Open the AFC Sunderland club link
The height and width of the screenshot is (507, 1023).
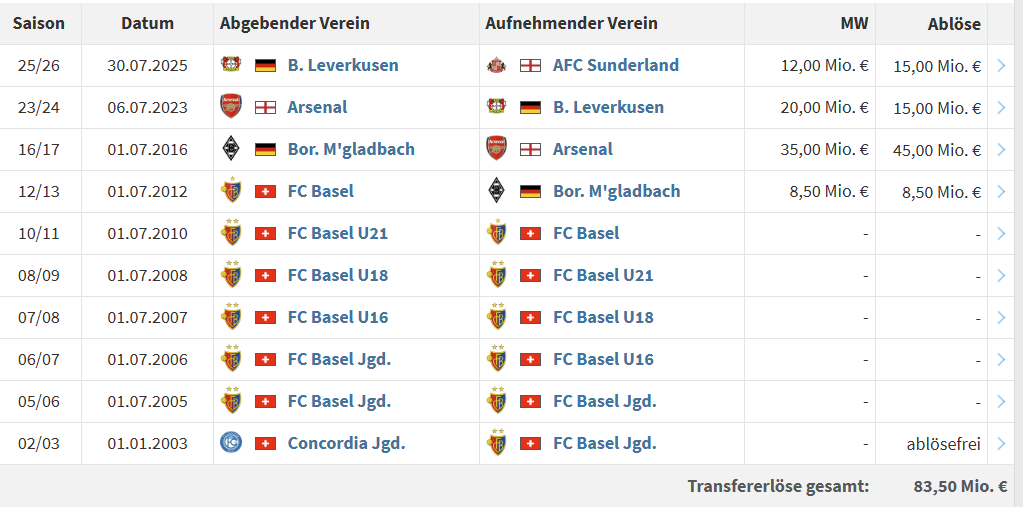[x=615, y=65]
